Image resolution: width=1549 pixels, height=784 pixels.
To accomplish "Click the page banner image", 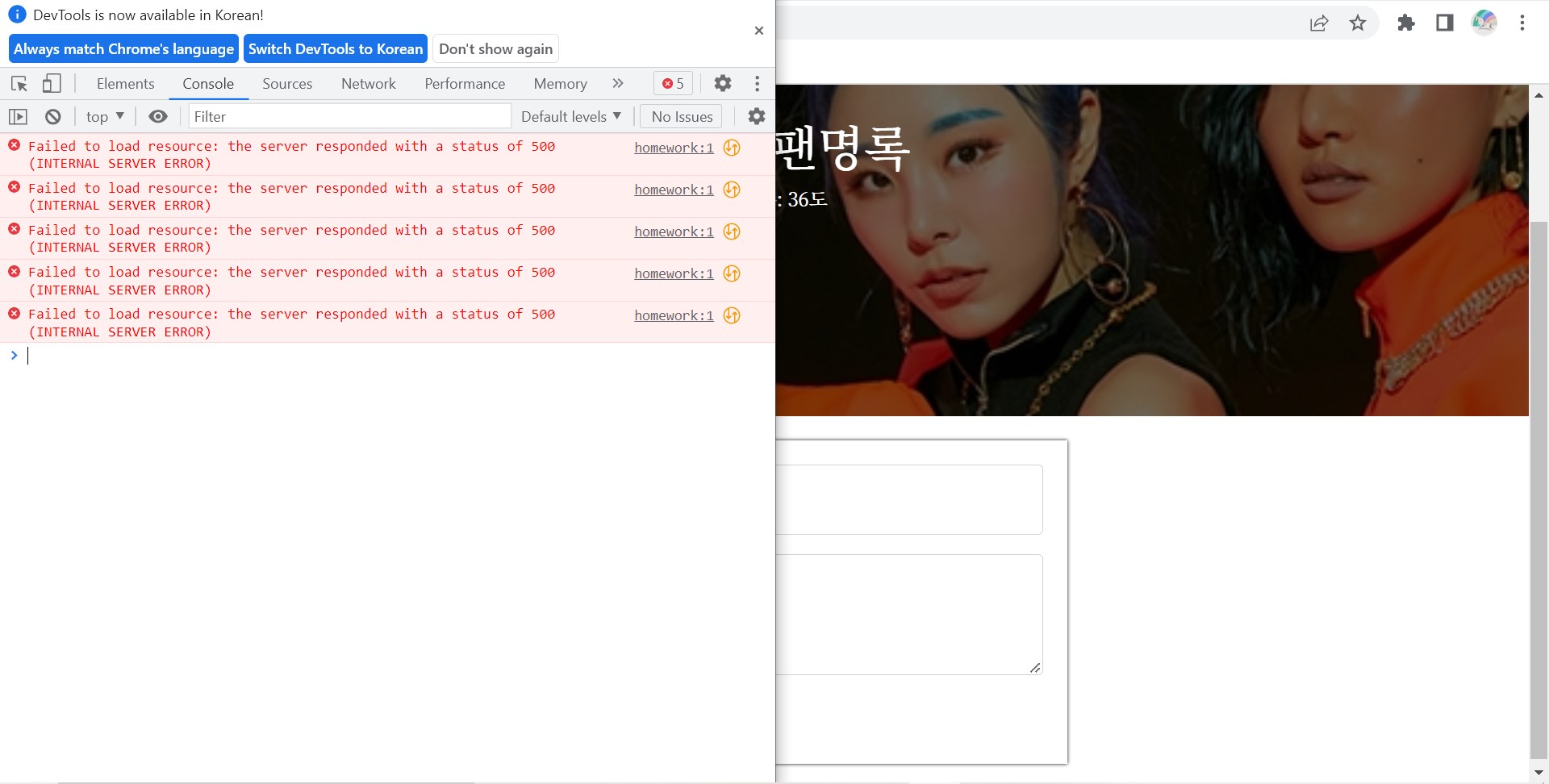I will coord(1152,251).
